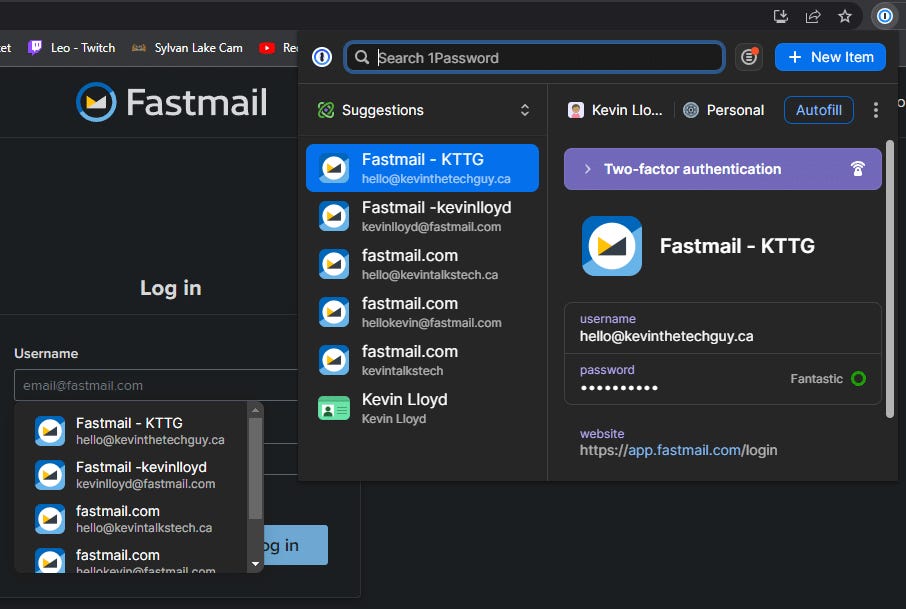Click the Watchtower icon on two-factor banner
Viewport: 906px width, 609px height.
857,169
